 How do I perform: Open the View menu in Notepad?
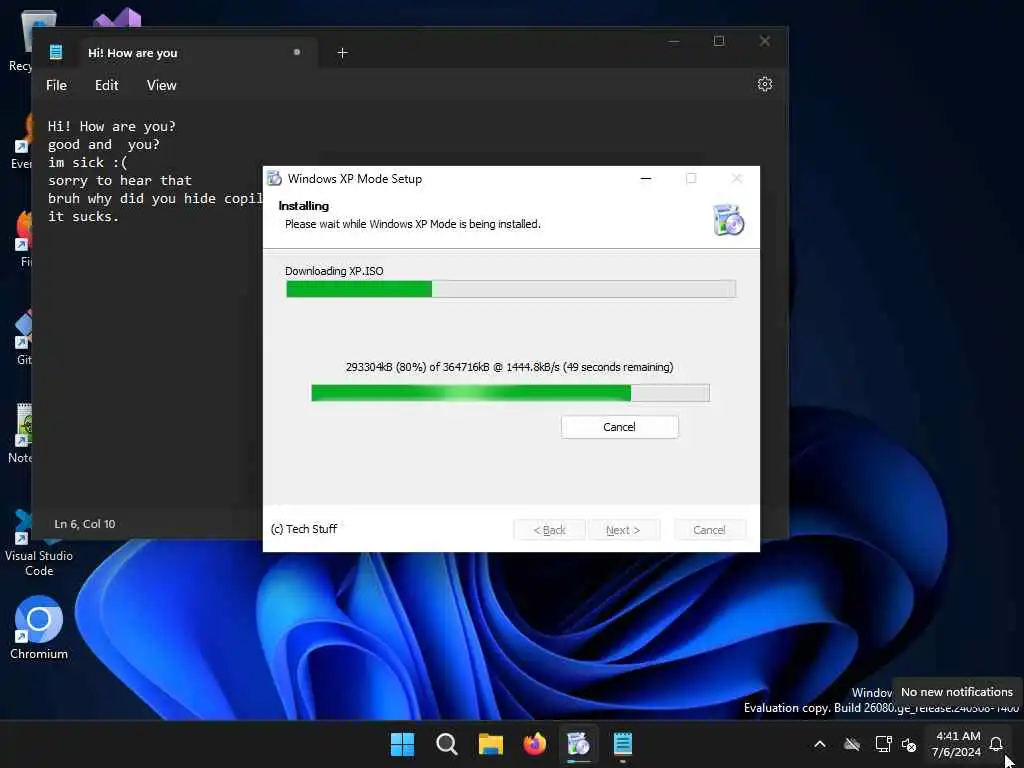click(x=161, y=86)
